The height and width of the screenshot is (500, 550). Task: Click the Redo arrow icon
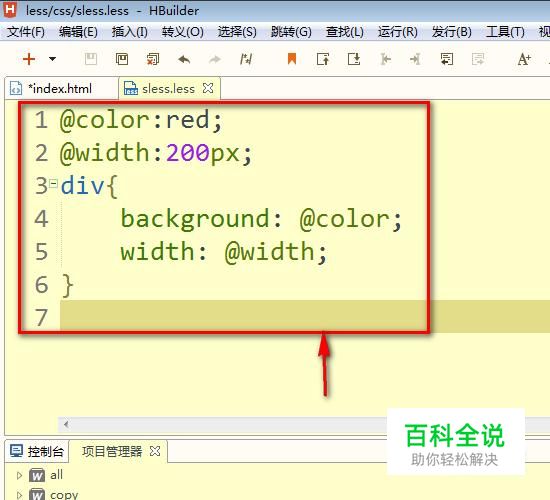coord(215,59)
